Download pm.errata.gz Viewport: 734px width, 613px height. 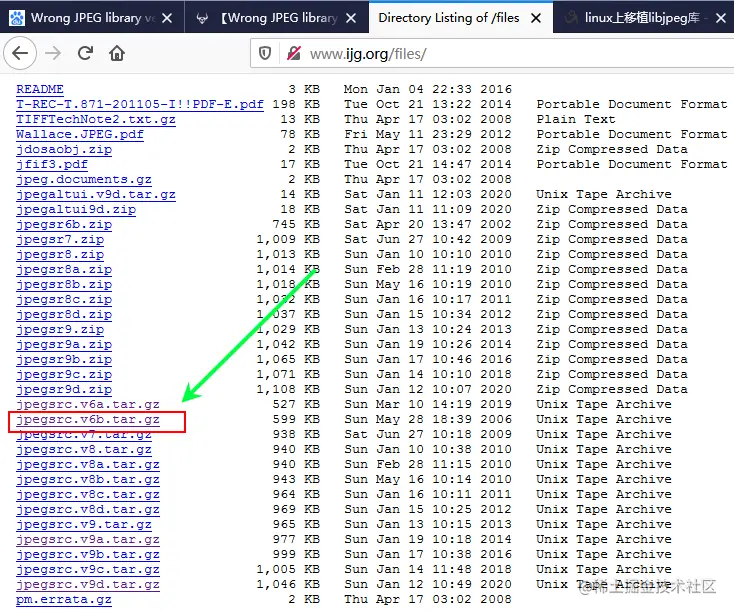coord(64,599)
